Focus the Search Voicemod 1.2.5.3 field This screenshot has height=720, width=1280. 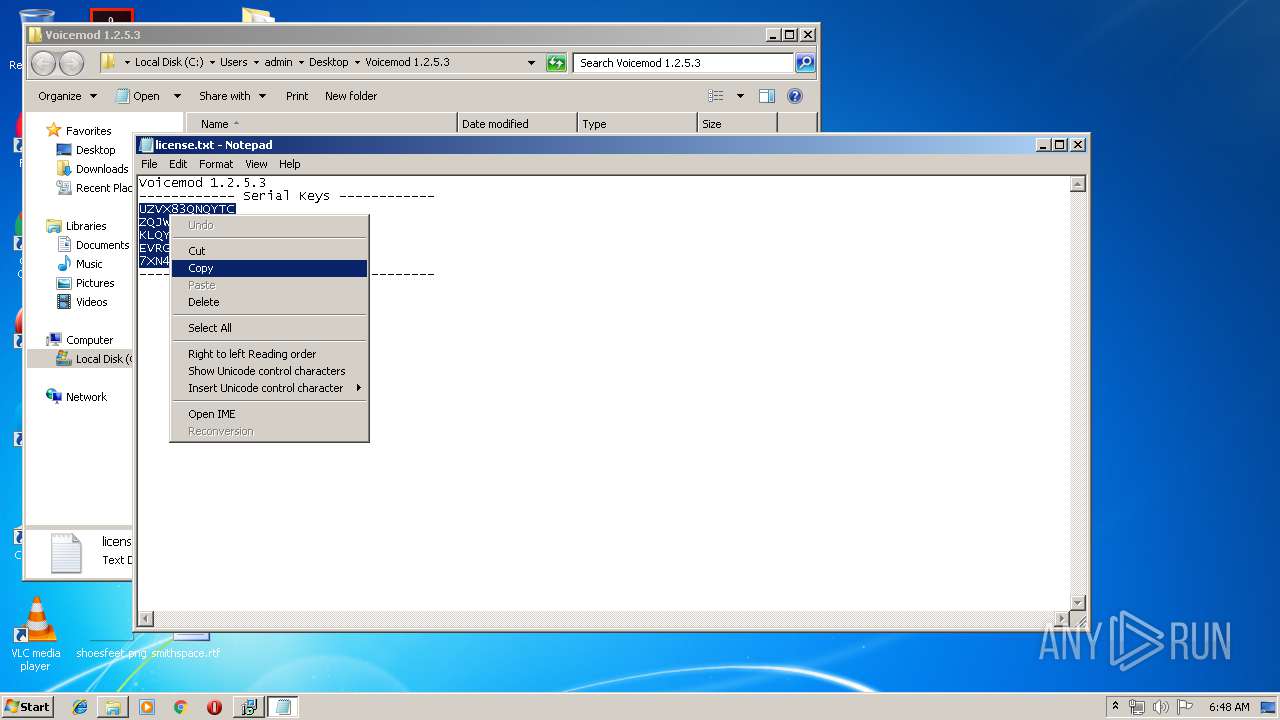tap(684, 63)
